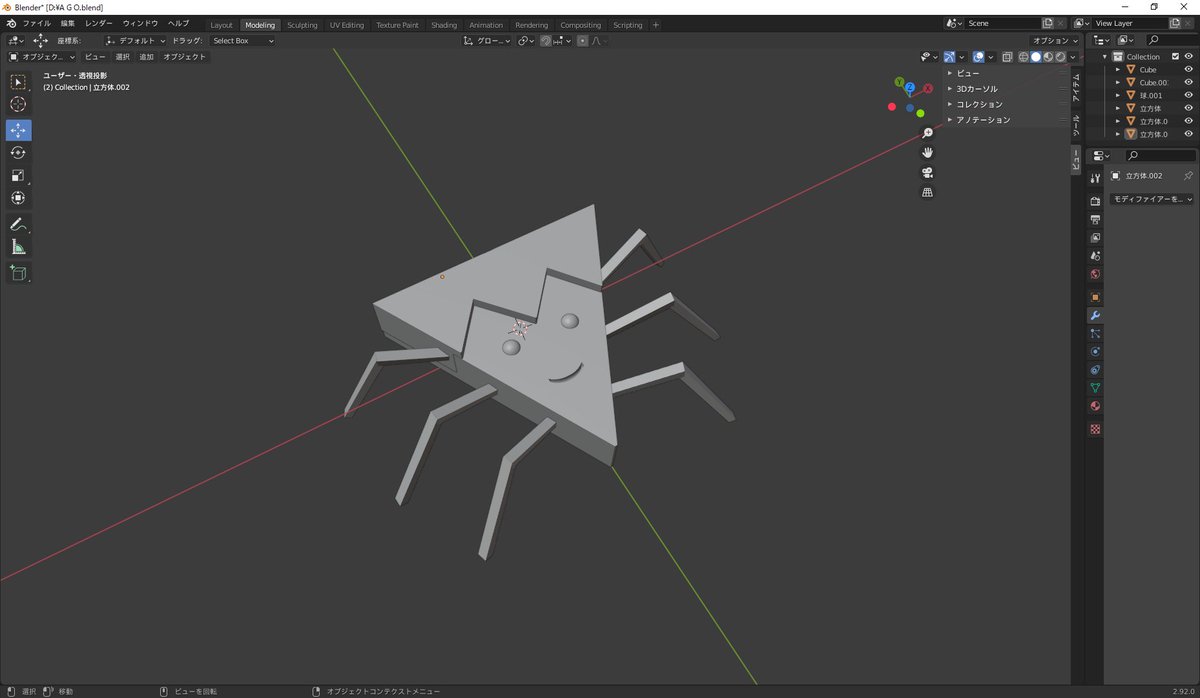Toggle proportional editing in header
1200x698 pixels.
coord(583,41)
